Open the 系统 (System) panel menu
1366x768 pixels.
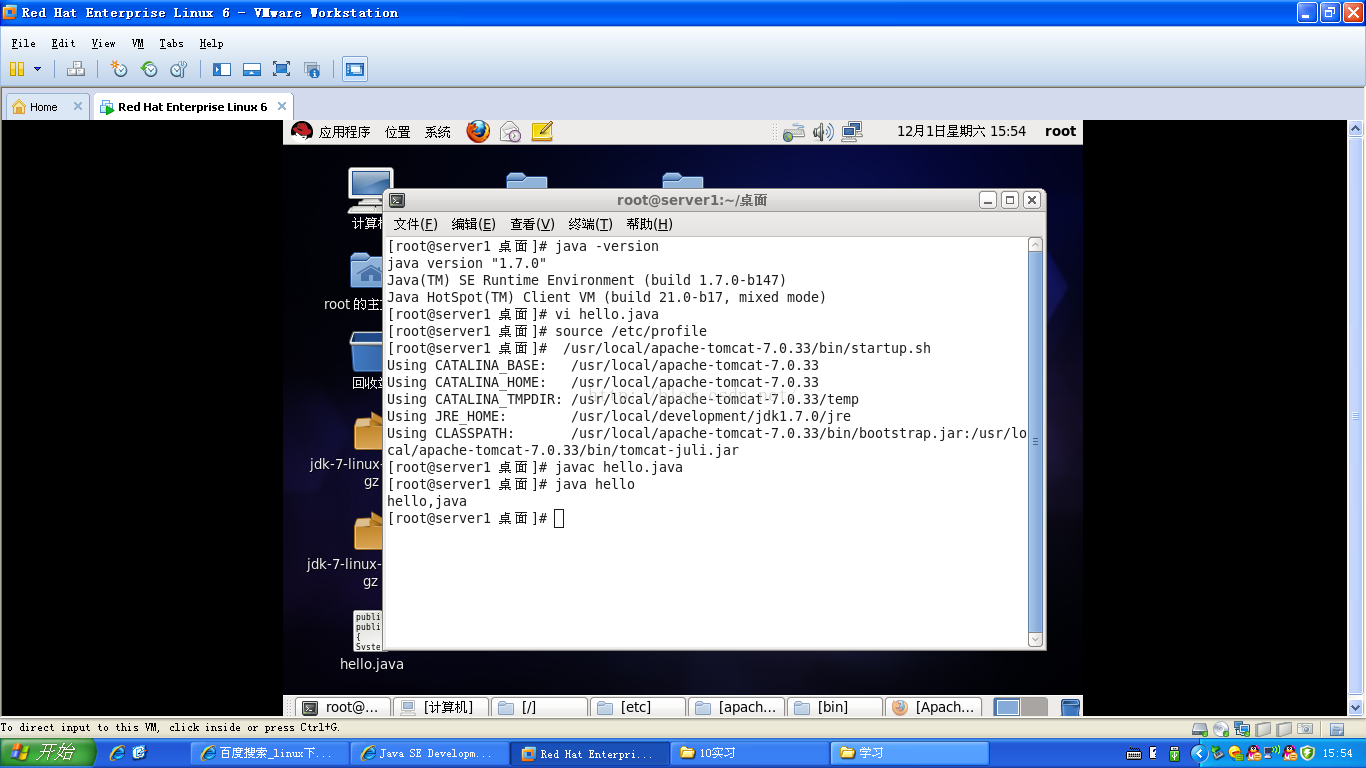tap(437, 132)
